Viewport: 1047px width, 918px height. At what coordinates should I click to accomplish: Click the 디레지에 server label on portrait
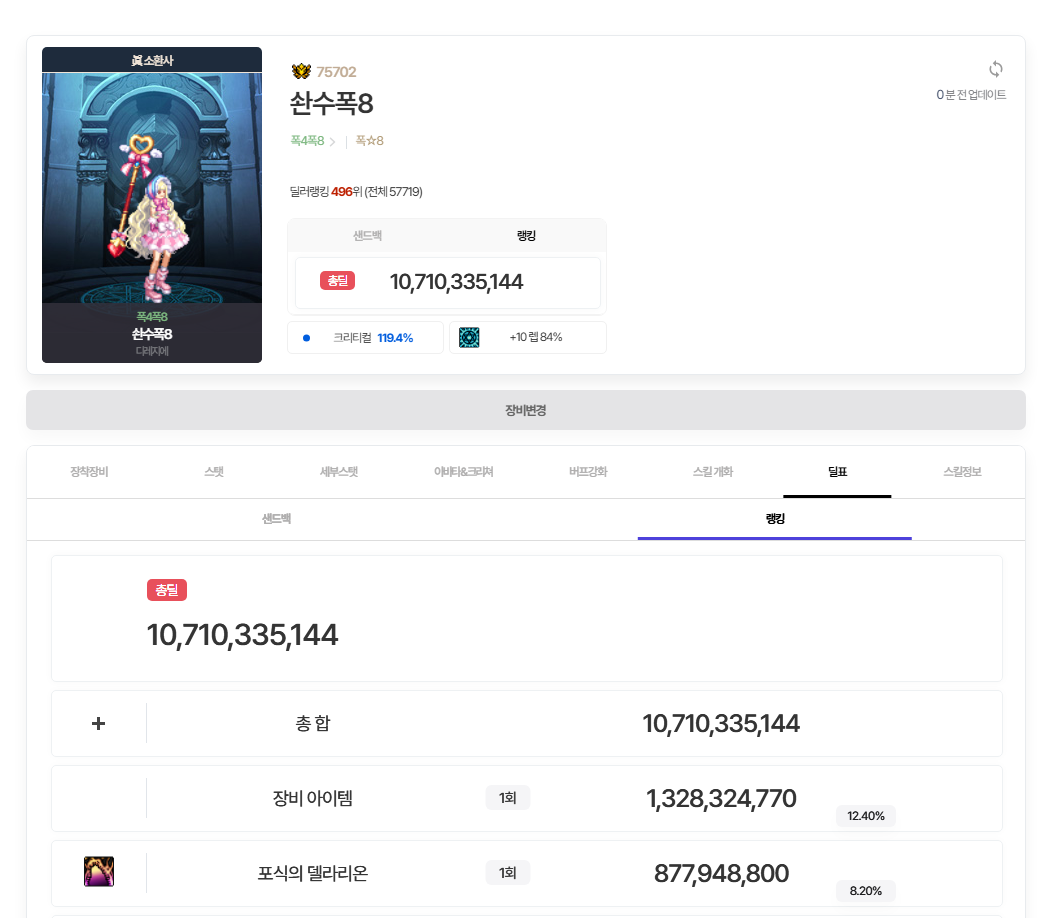152,351
